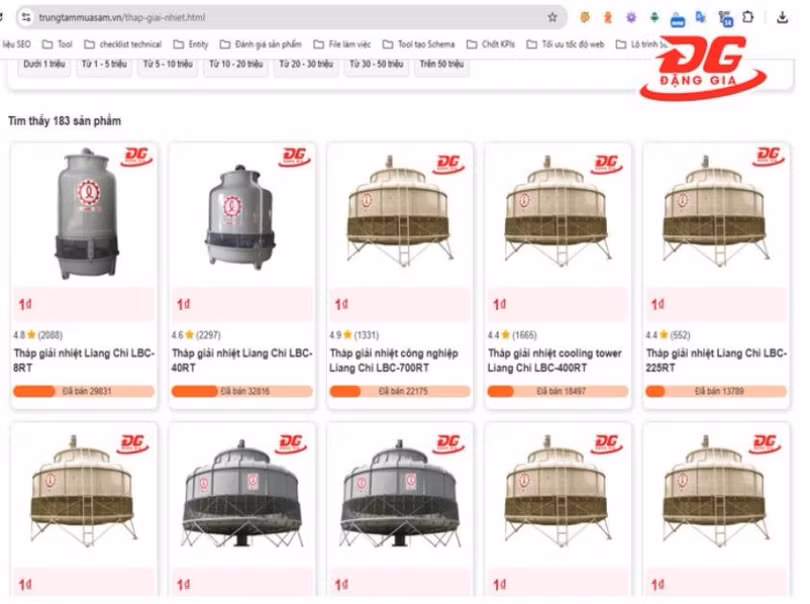Image resolution: width=810 pixels, height=604 pixels.
Task: Filter by price Trên 50 triệu
Action: tap(442, 65)
